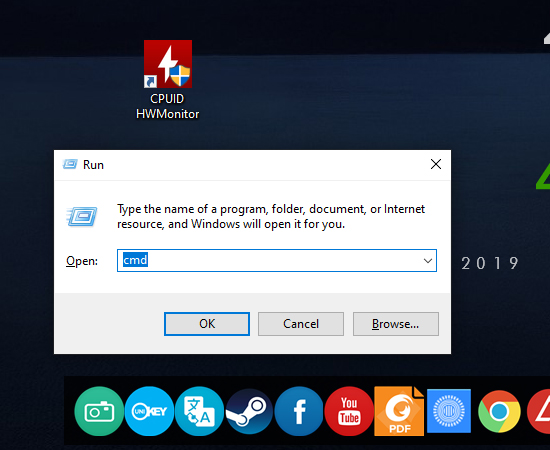The width and height of the screenshot is (550, 450).
Task: Open Facebook from the dock
Action: click(x=299, y=411)
